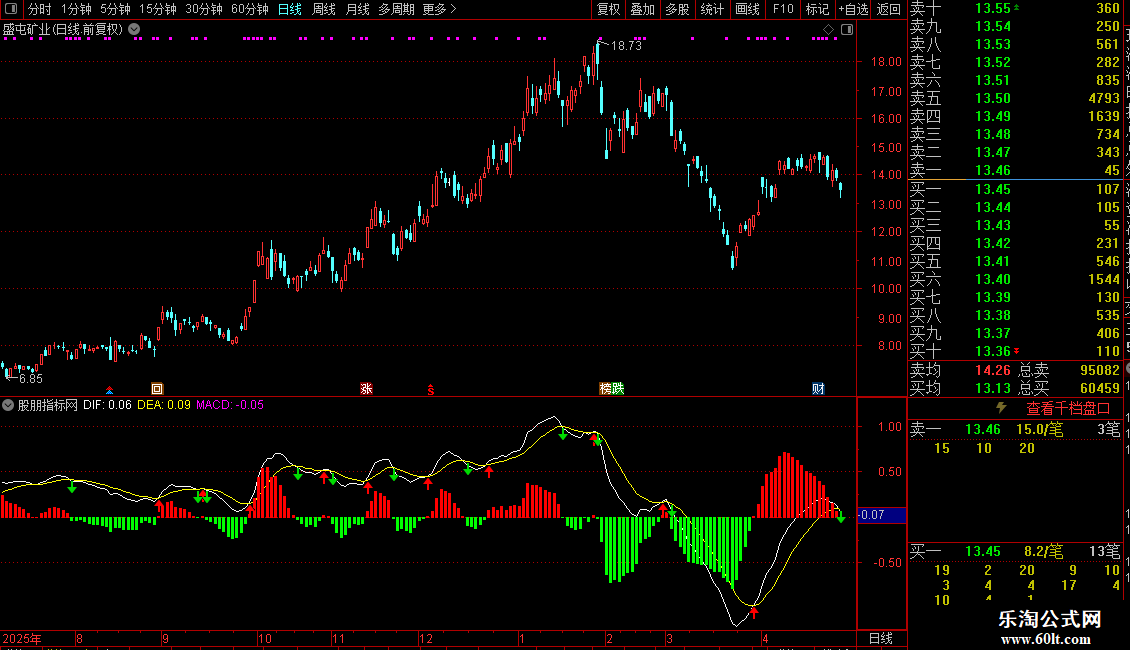The image size is (1130, 650).
Task: Open the blue double-arrow event marker under the chart
Action: [110, 390]
